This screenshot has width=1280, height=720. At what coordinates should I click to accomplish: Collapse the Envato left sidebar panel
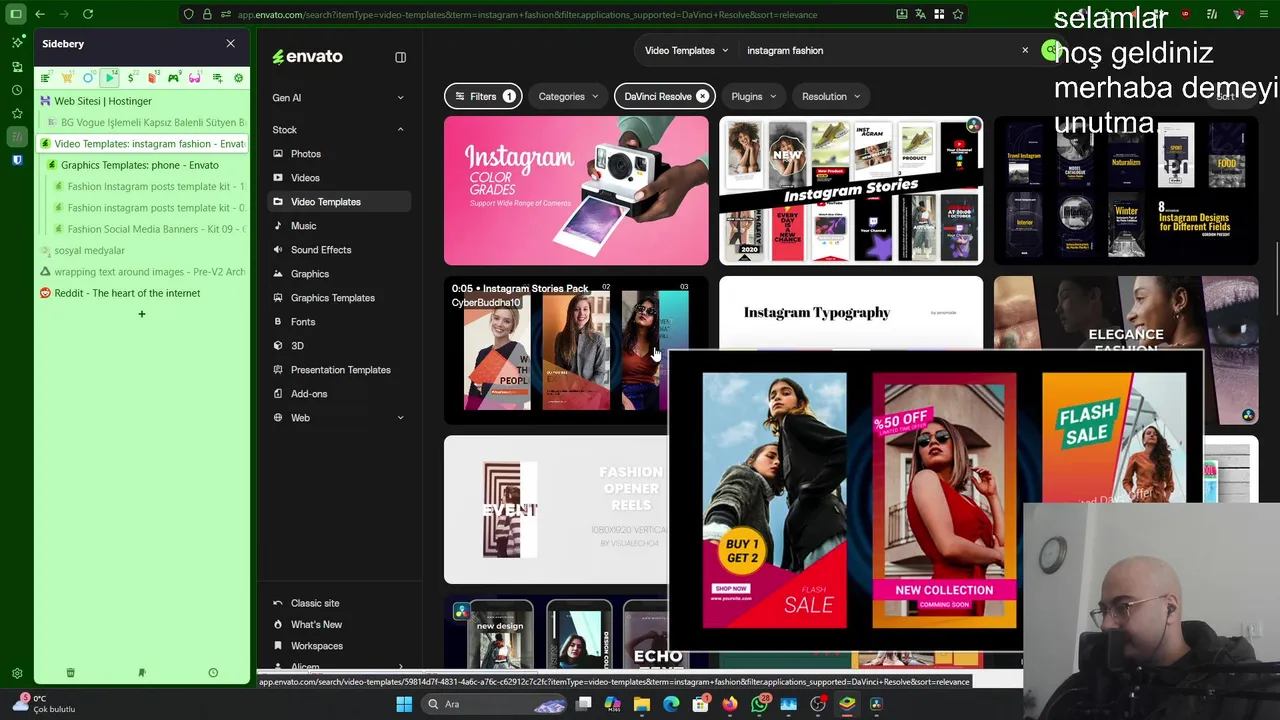pyautogui.click(x=400, y=57)
